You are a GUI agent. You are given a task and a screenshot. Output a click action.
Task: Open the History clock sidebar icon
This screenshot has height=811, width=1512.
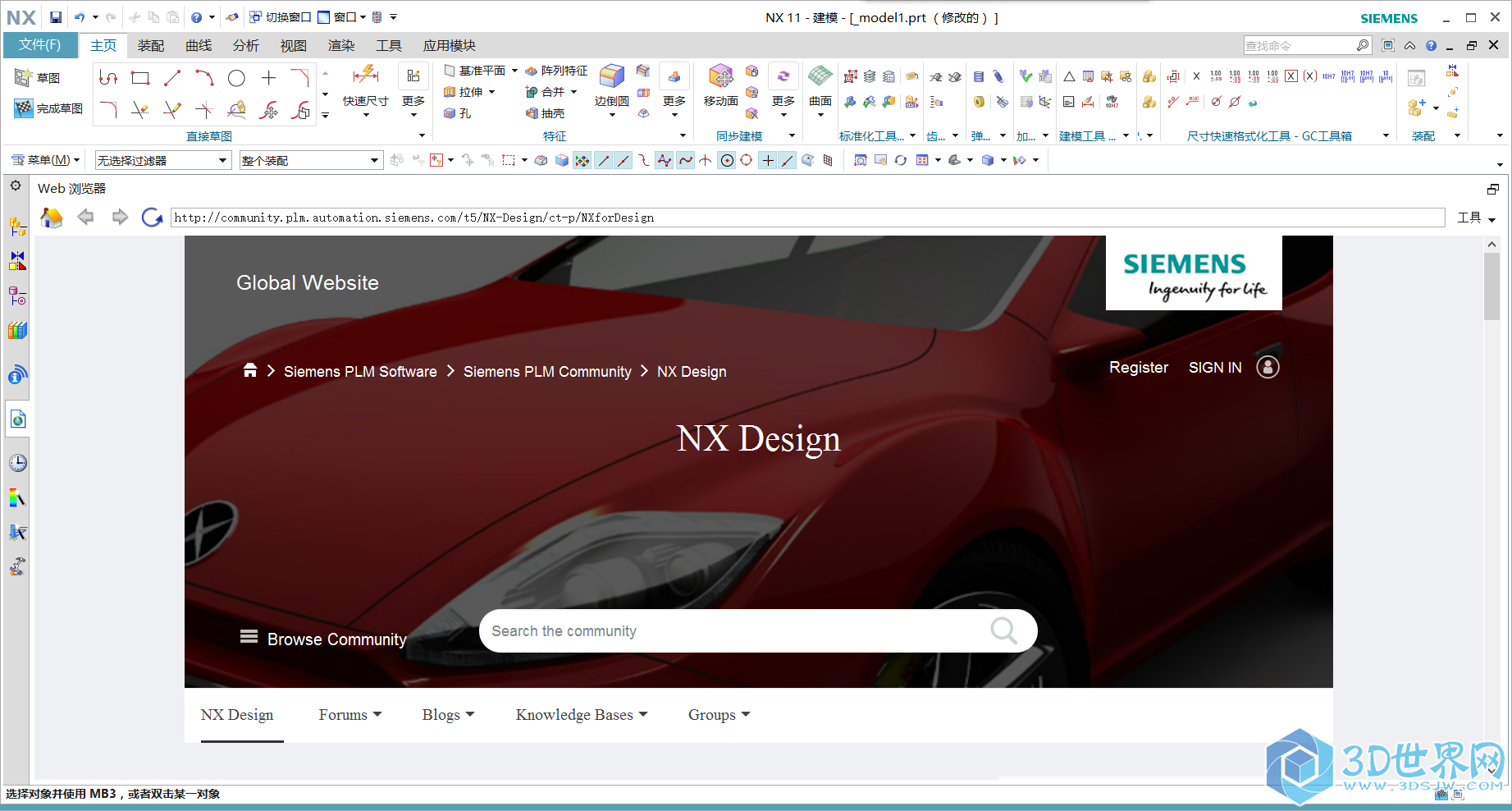(x=18, y=463)
